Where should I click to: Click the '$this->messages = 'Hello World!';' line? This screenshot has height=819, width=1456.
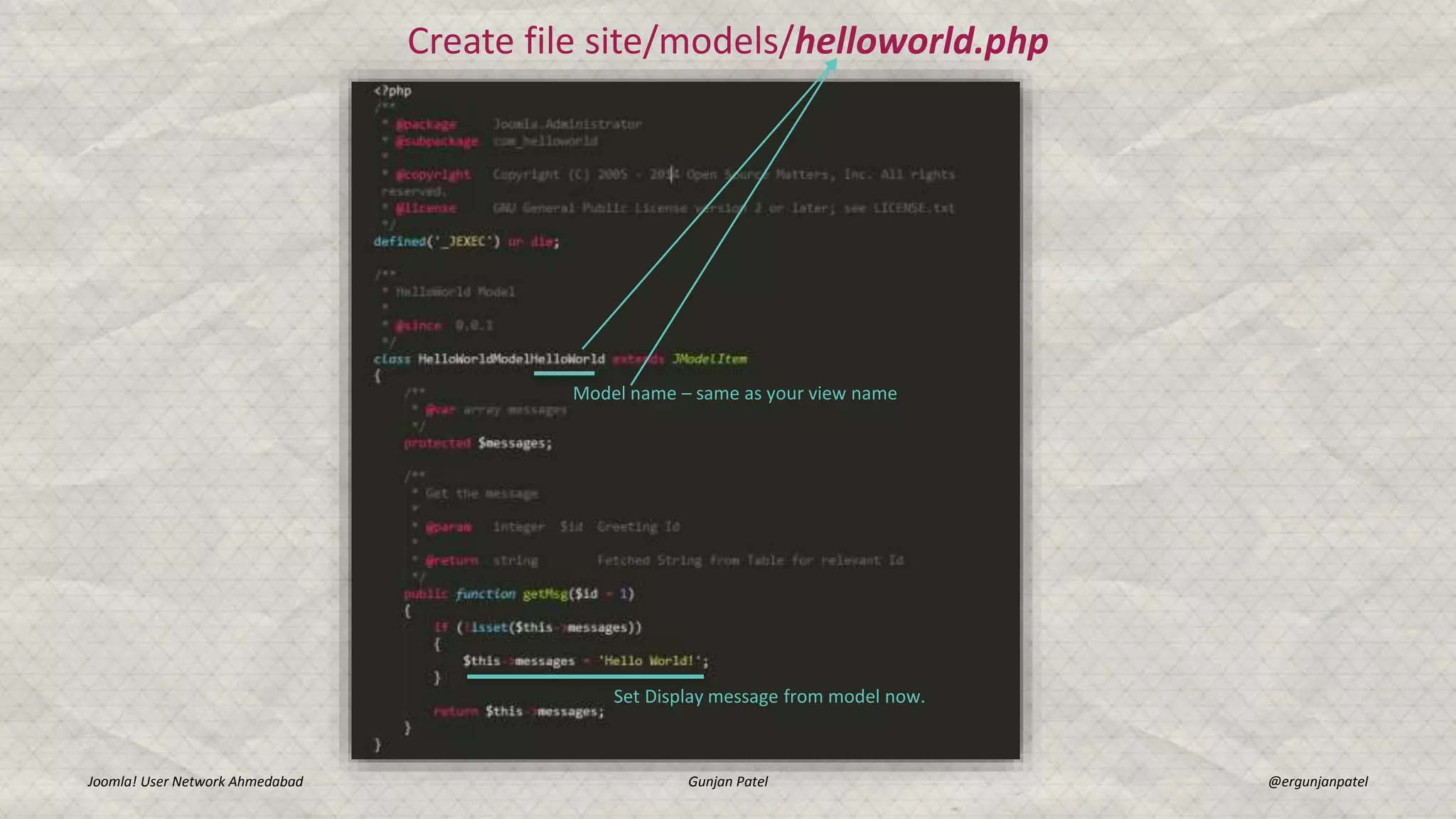(x=586, y=661)
